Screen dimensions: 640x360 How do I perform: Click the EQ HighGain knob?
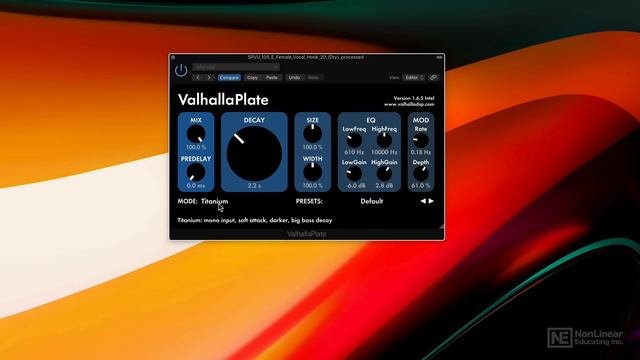384,174
